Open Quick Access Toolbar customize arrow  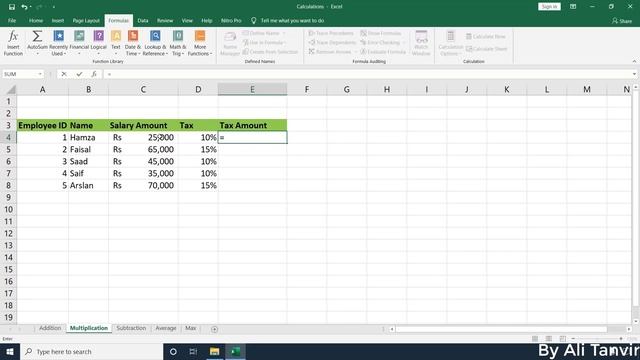(53, 7)
